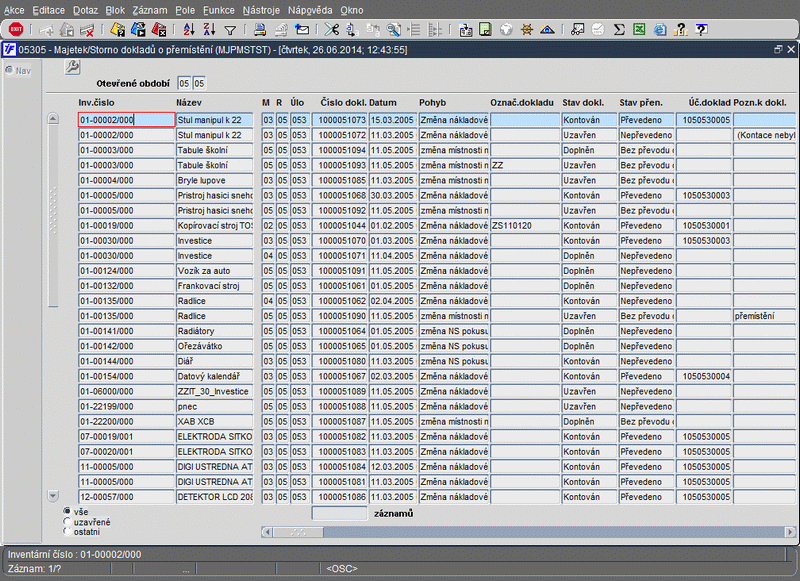800x581 pixels.
Task: Click the document number 1000051094 cell
Action: click(x=340, y=150)
